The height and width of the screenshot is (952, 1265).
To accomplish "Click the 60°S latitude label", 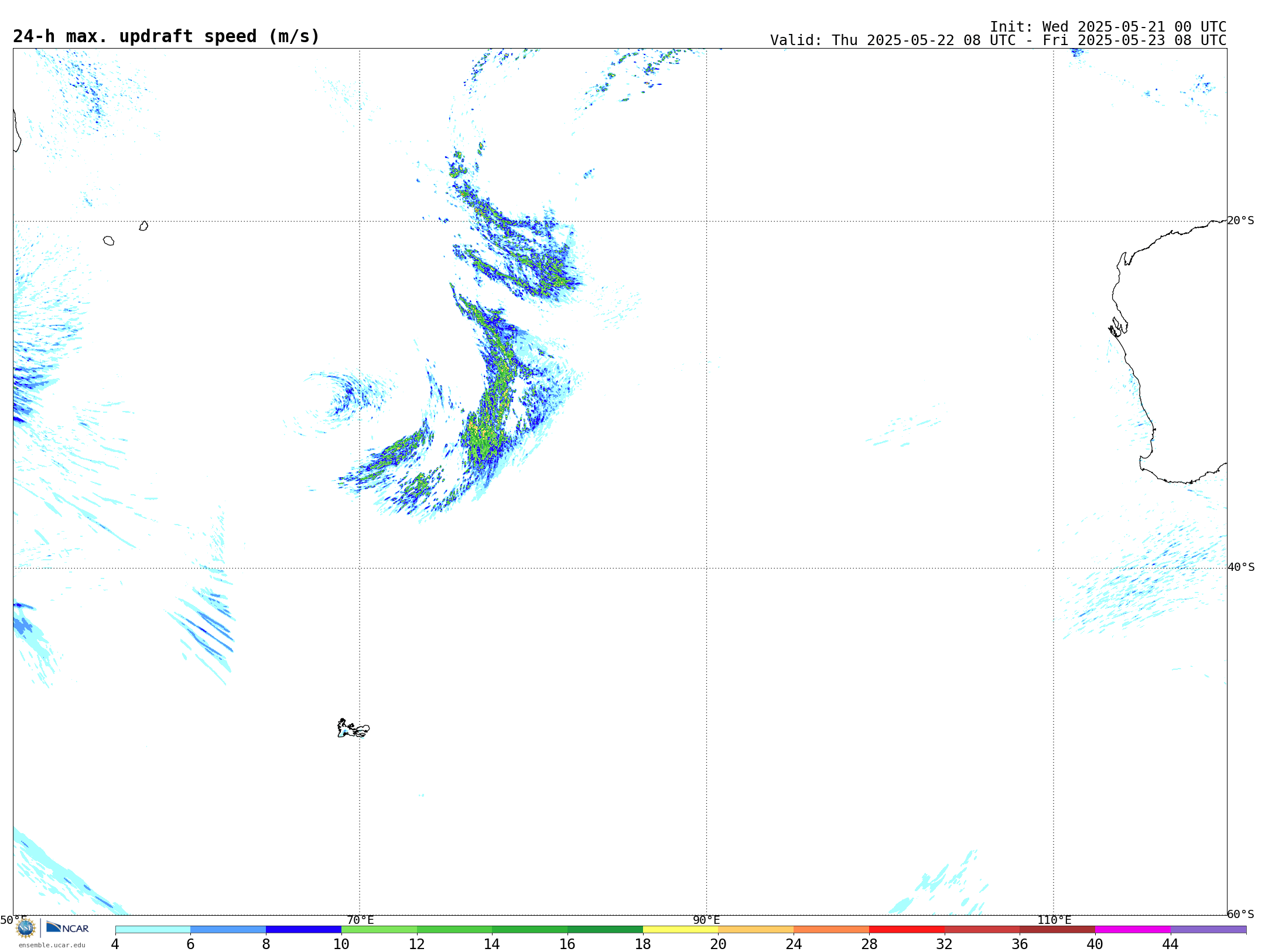I will 1241,914.
